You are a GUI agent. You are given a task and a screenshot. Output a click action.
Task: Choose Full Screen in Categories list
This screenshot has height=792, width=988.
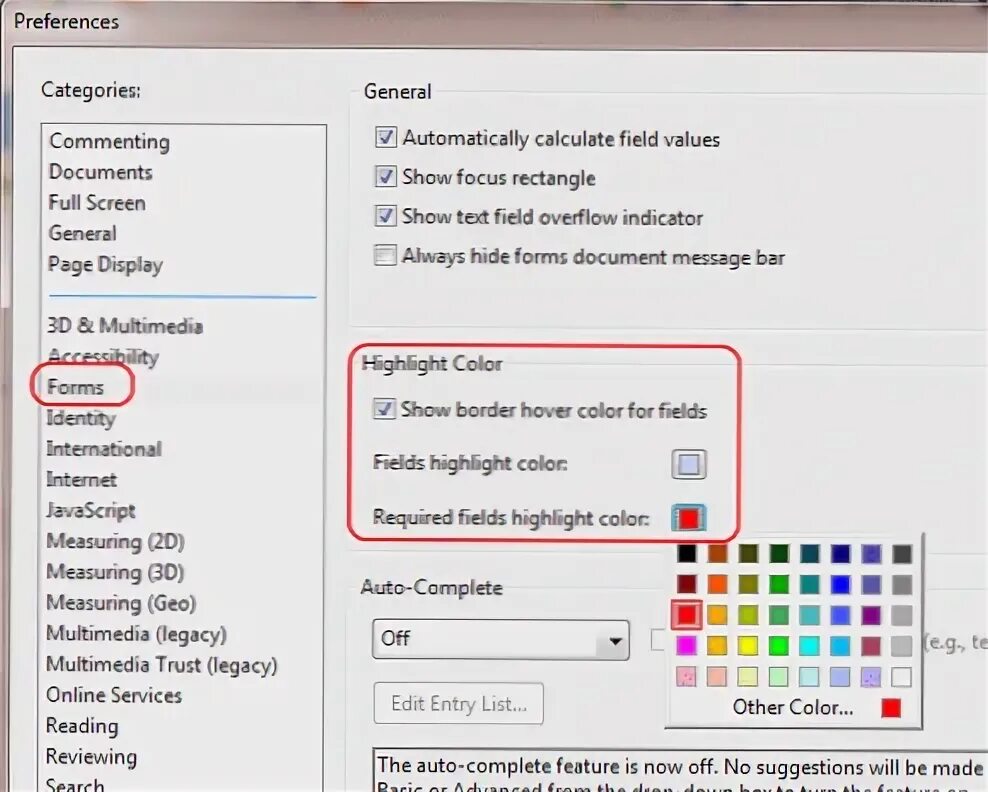[97, 202]
